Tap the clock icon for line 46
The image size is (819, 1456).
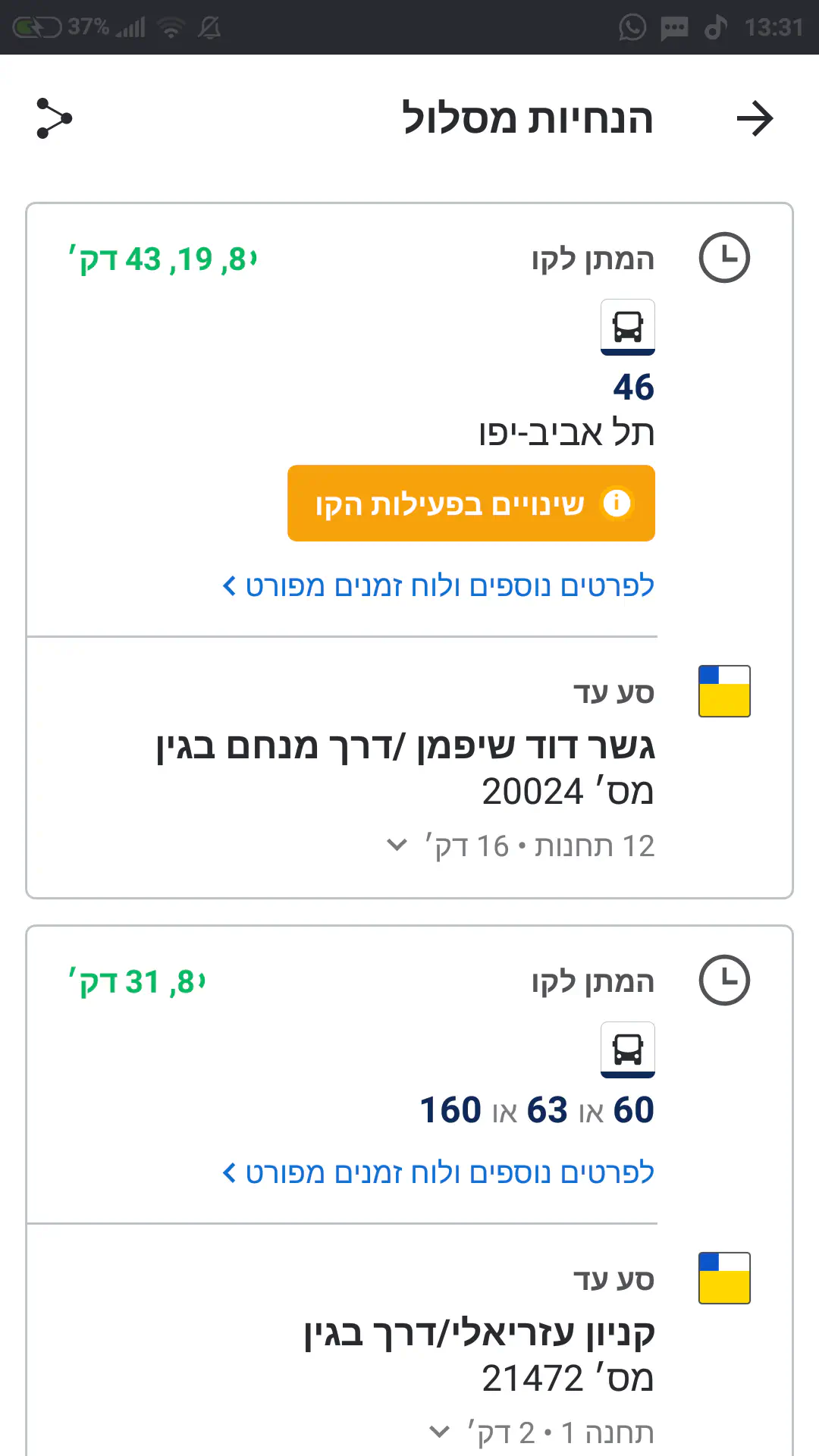(724, 258)
